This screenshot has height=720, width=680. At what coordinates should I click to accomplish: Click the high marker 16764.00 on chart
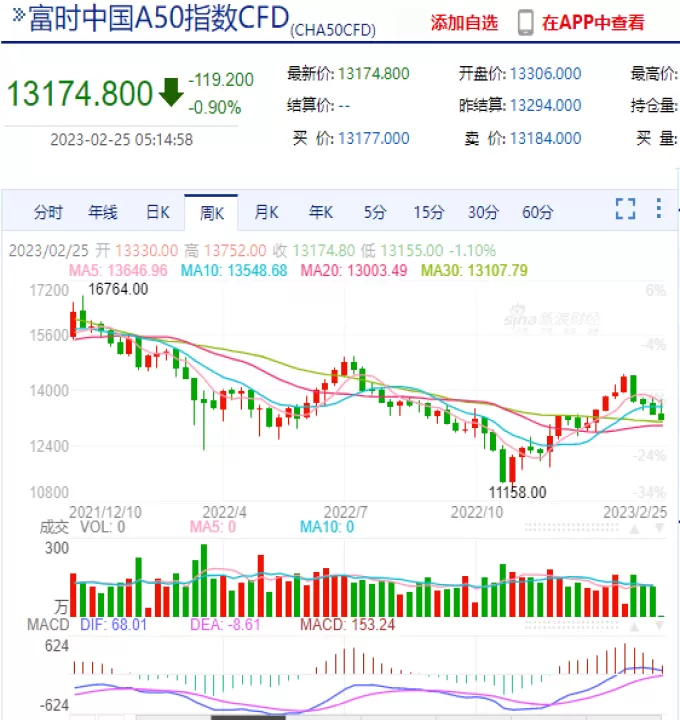click(118, 289)
